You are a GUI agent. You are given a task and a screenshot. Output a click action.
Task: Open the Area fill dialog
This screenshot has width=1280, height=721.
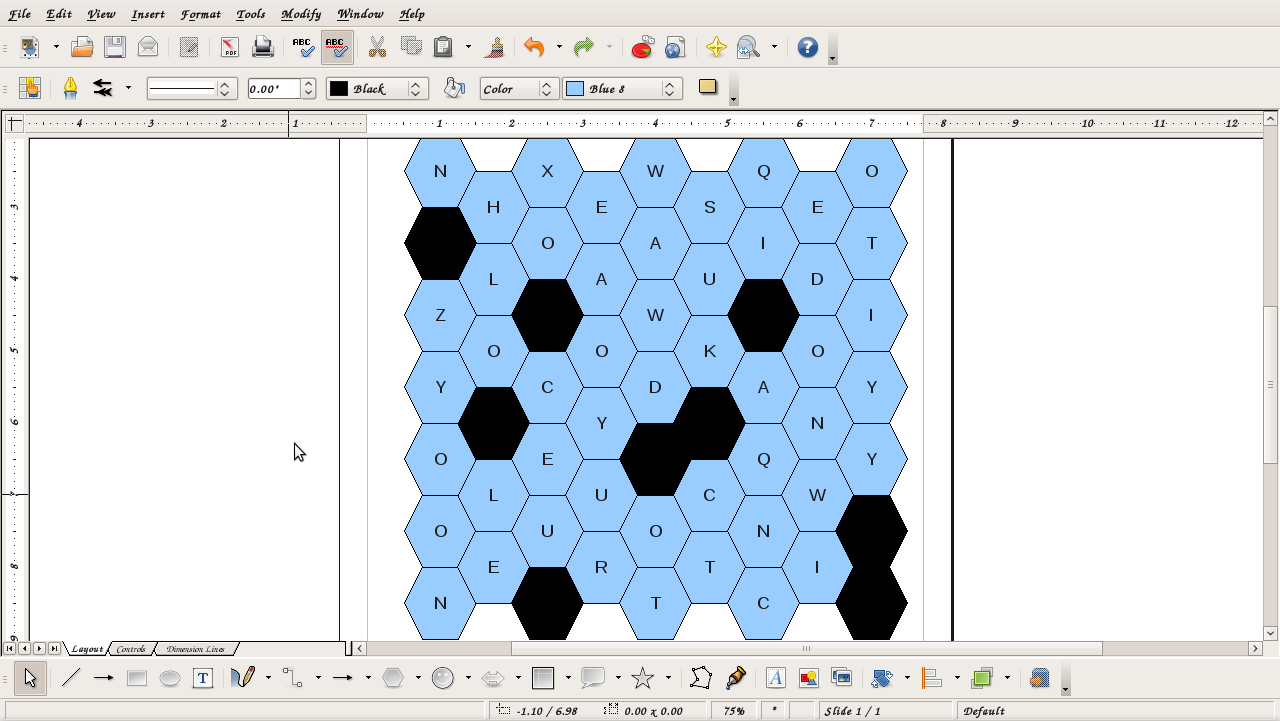pyautogui.click(x=454, y=88)
